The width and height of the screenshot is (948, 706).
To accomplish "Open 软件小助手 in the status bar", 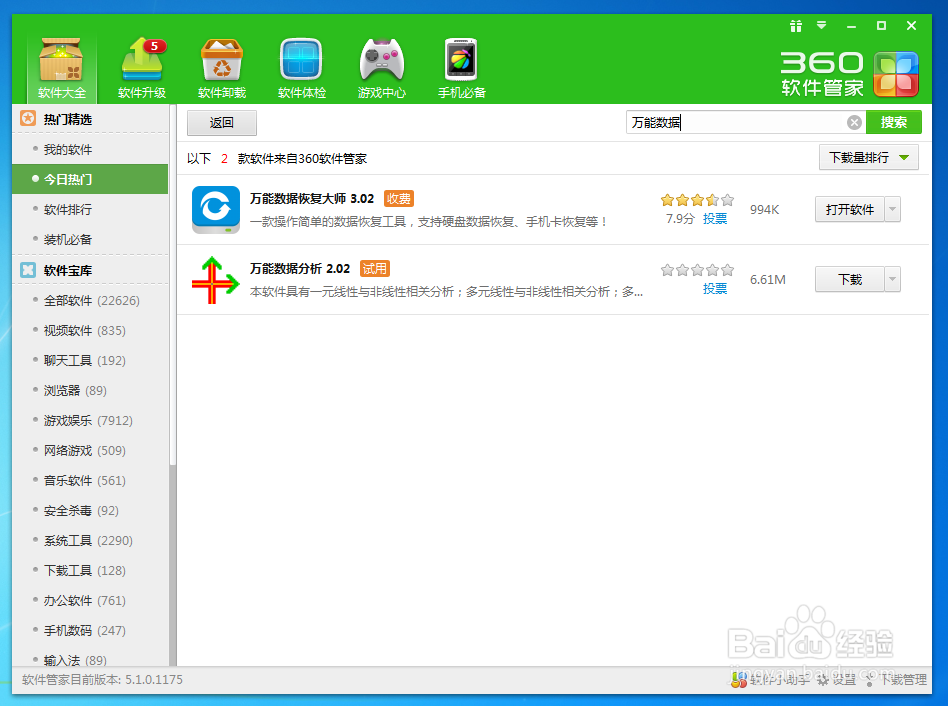I will pos(770,680).
